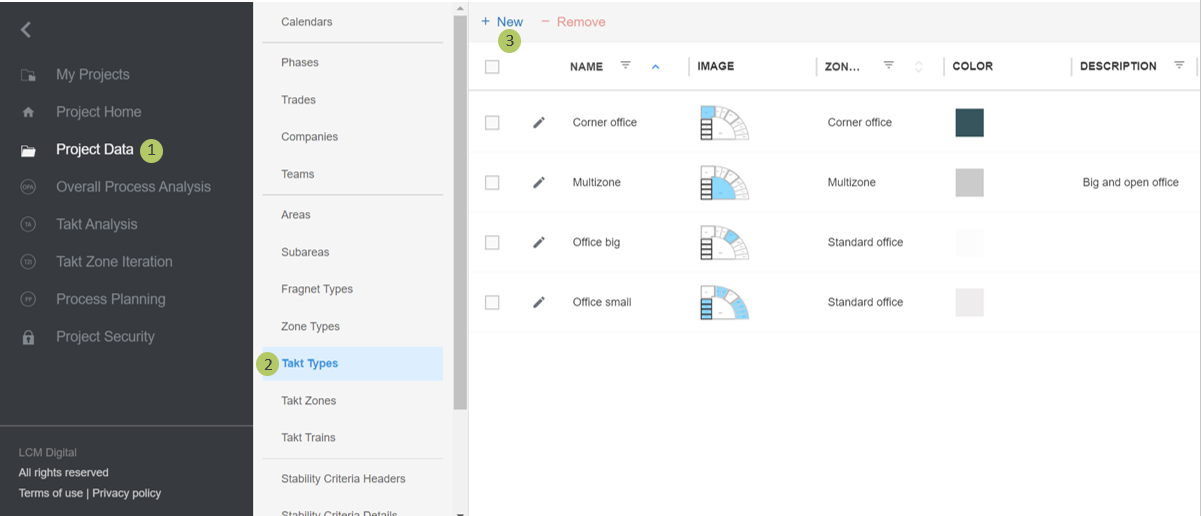Image resolution: width=1201 pixels, height=516 pixels.
Task: Edit the Multizone row with pencil icon
Action: [539, 182]
